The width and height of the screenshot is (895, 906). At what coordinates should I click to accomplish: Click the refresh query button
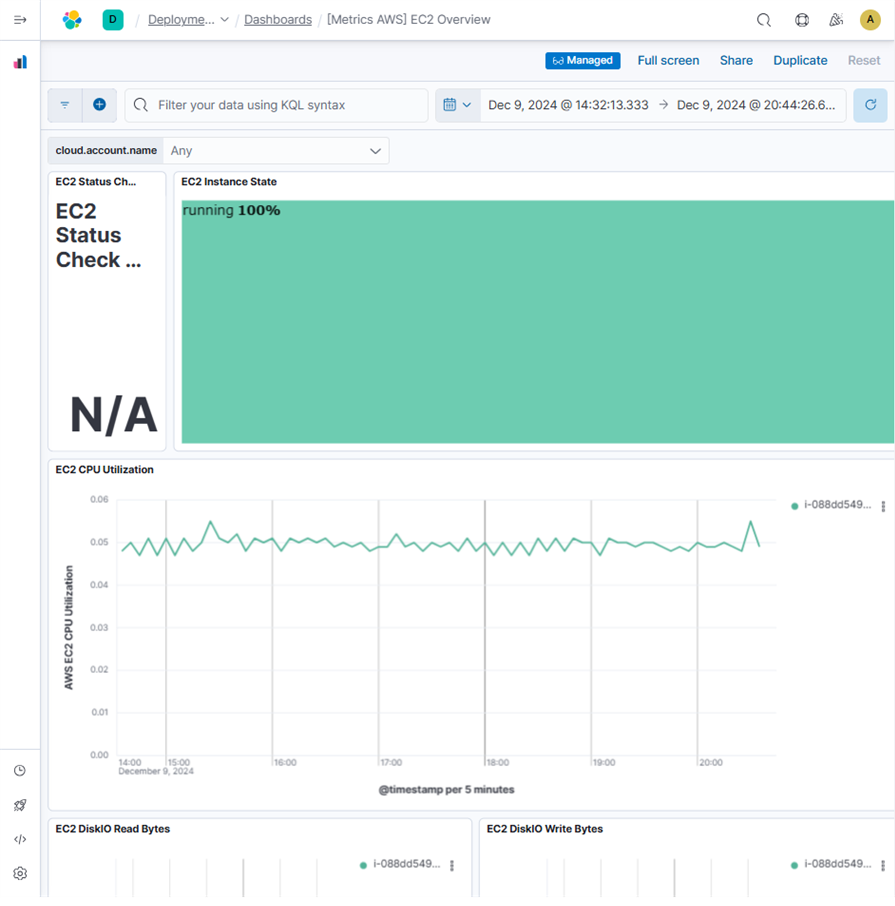click(870, 105)
